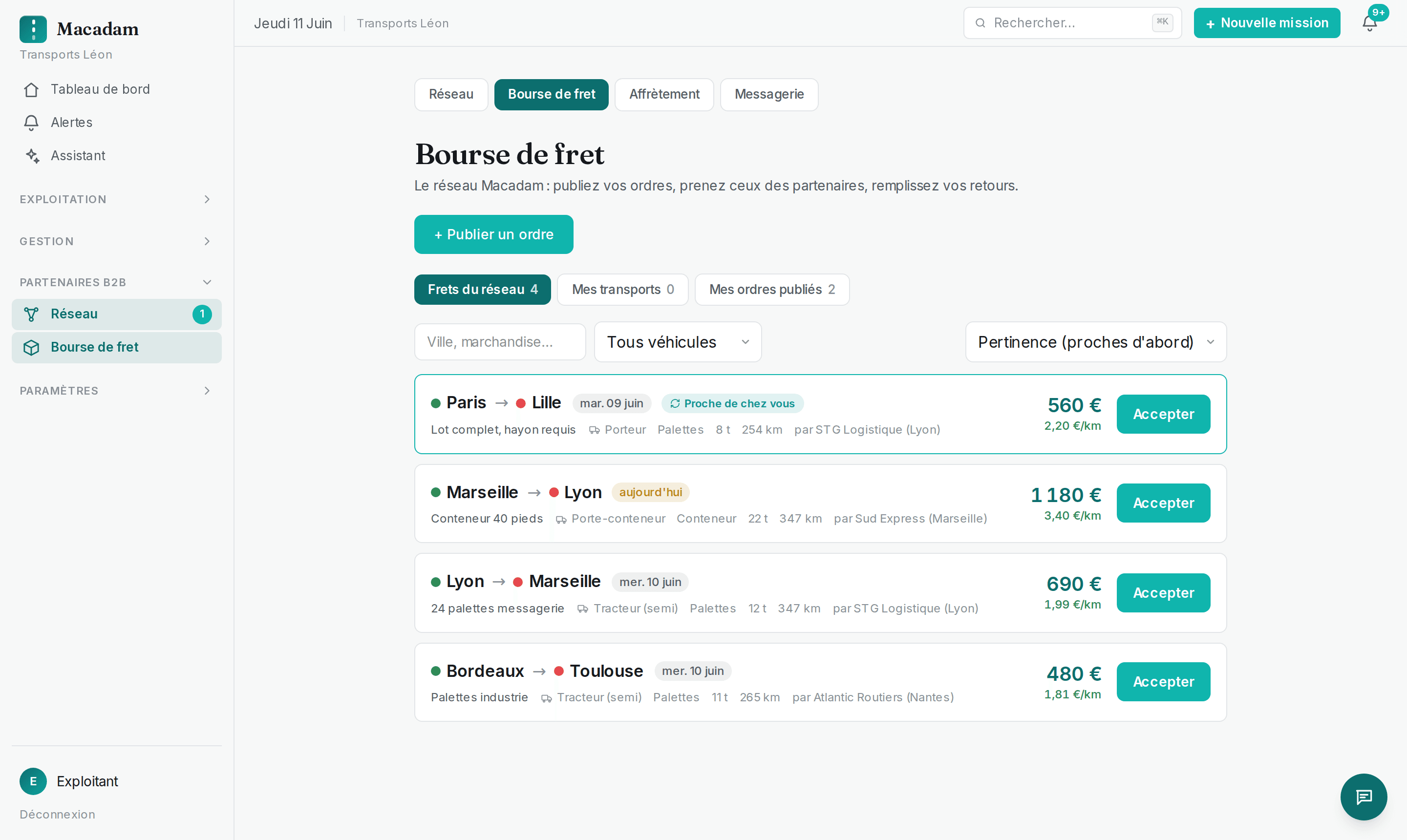Open Assistant menu entry
The height and width of the screenshot is (840, 1407).
pyautogui.click(x=117, y=156)
